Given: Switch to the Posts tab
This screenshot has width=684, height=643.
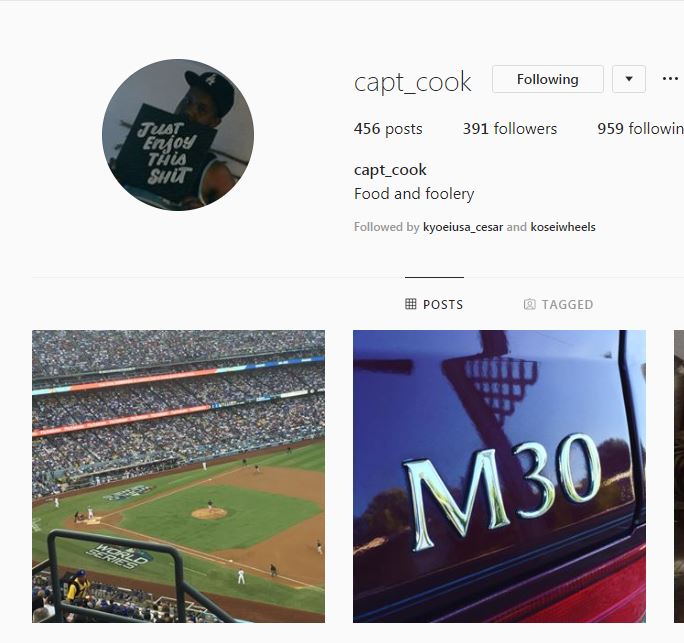Looking at the screenshot, I should [434, 304].
